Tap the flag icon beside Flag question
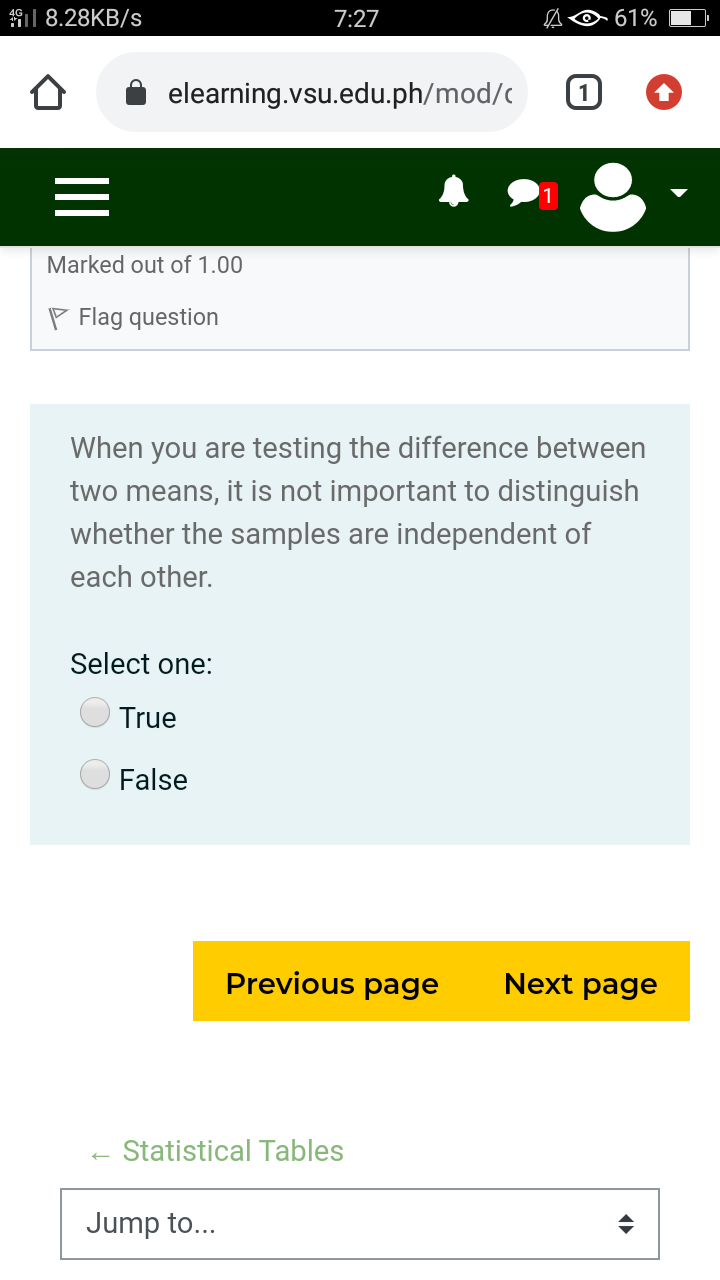This screenshot has width=720, height=1280. point(59,318)
